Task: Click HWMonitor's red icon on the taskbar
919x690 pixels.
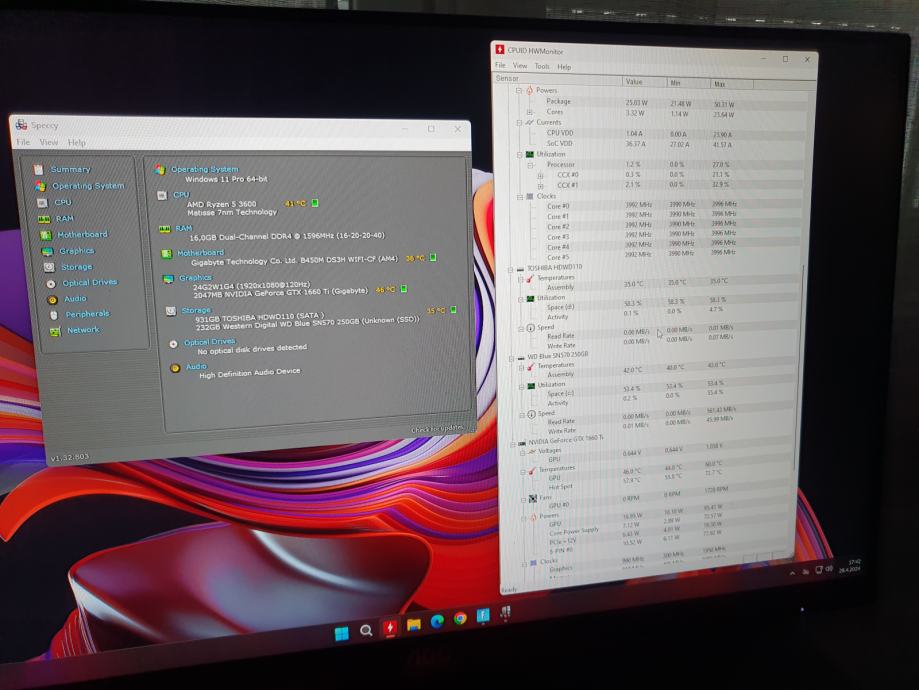Action: [x=390, y=628]
